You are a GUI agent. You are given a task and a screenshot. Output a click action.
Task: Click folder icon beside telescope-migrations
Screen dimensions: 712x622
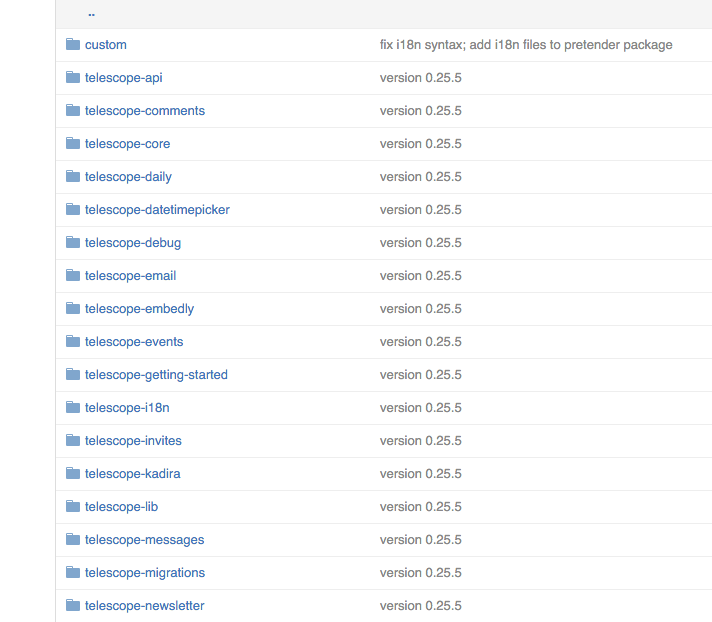click(73, 572)
